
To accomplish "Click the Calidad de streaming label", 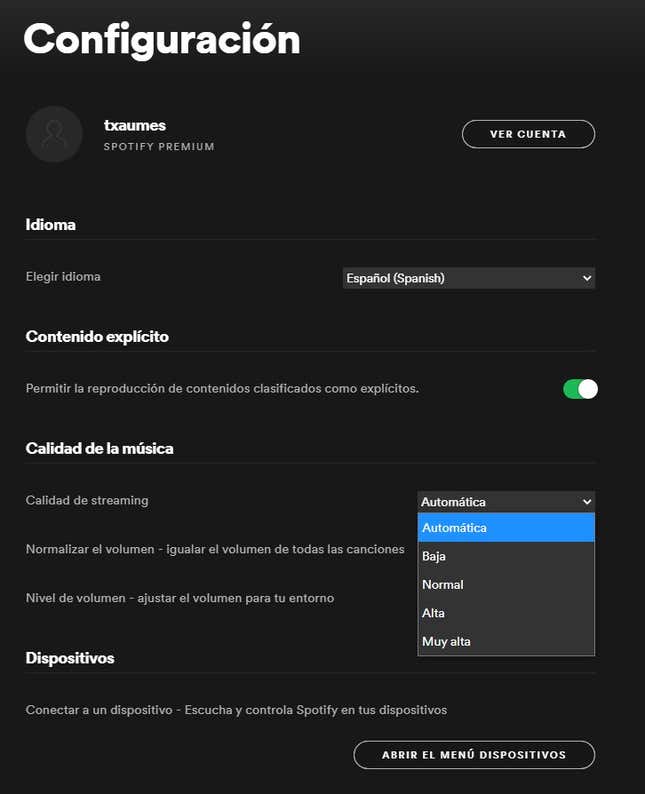I will pyautogui.click(x=87, y=500).
